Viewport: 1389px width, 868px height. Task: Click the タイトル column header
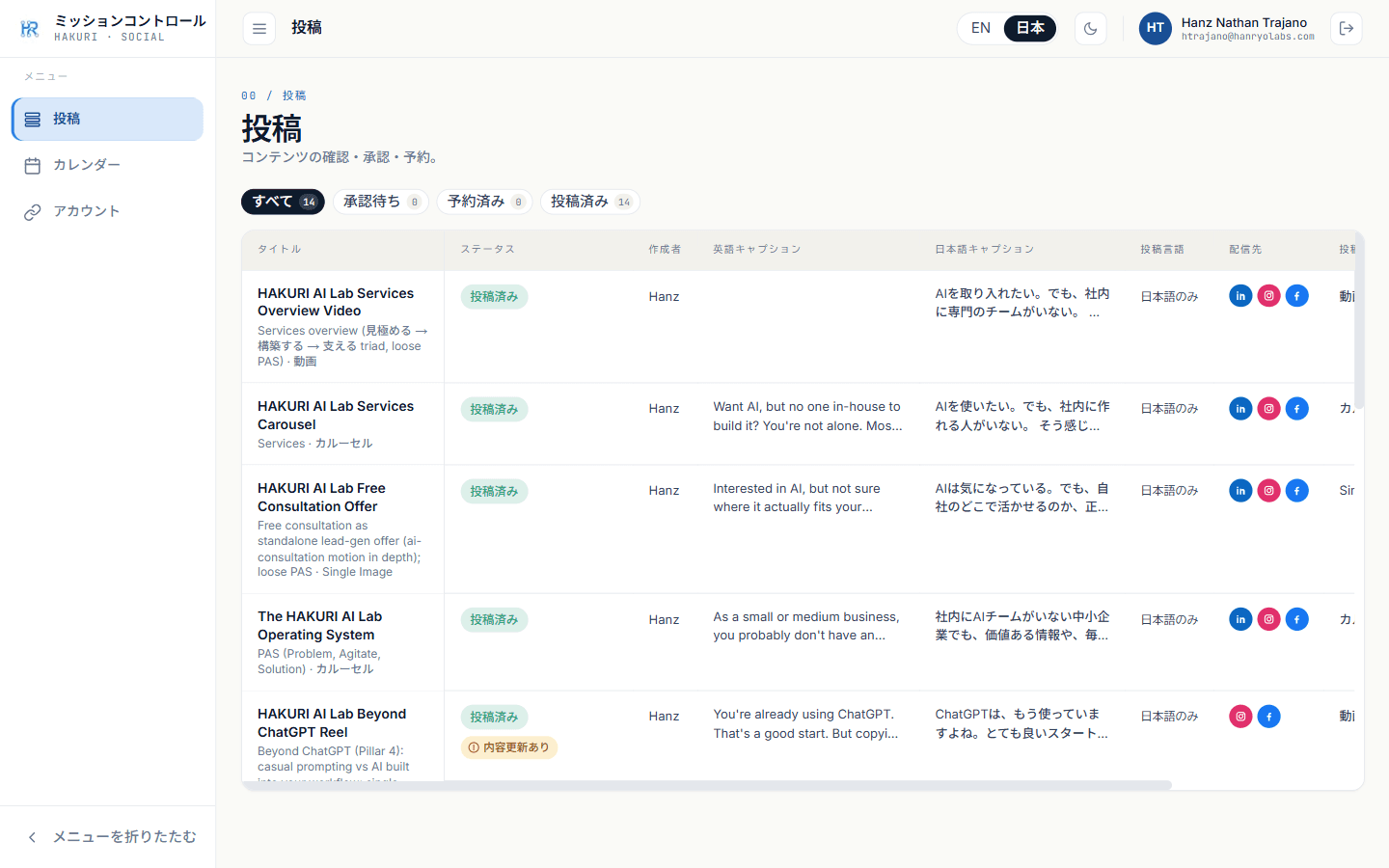(280, 250)
